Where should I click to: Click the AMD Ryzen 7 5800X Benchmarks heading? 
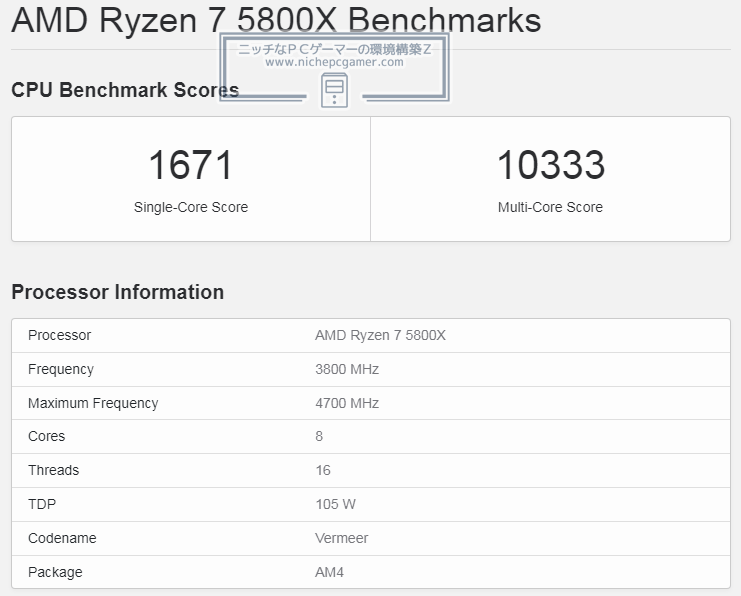[x=276, y=21]
